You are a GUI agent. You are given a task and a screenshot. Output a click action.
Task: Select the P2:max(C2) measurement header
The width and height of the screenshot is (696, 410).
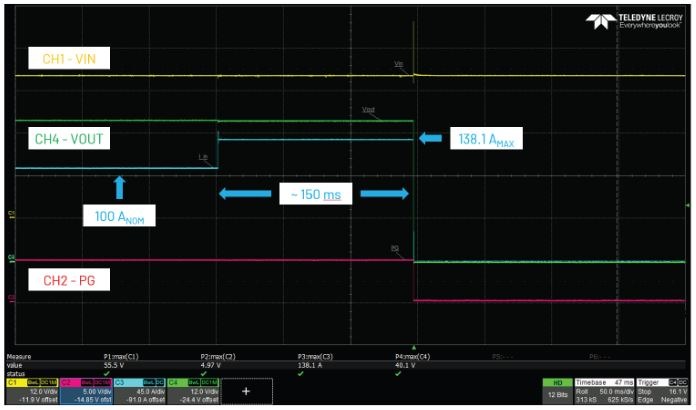218,357
